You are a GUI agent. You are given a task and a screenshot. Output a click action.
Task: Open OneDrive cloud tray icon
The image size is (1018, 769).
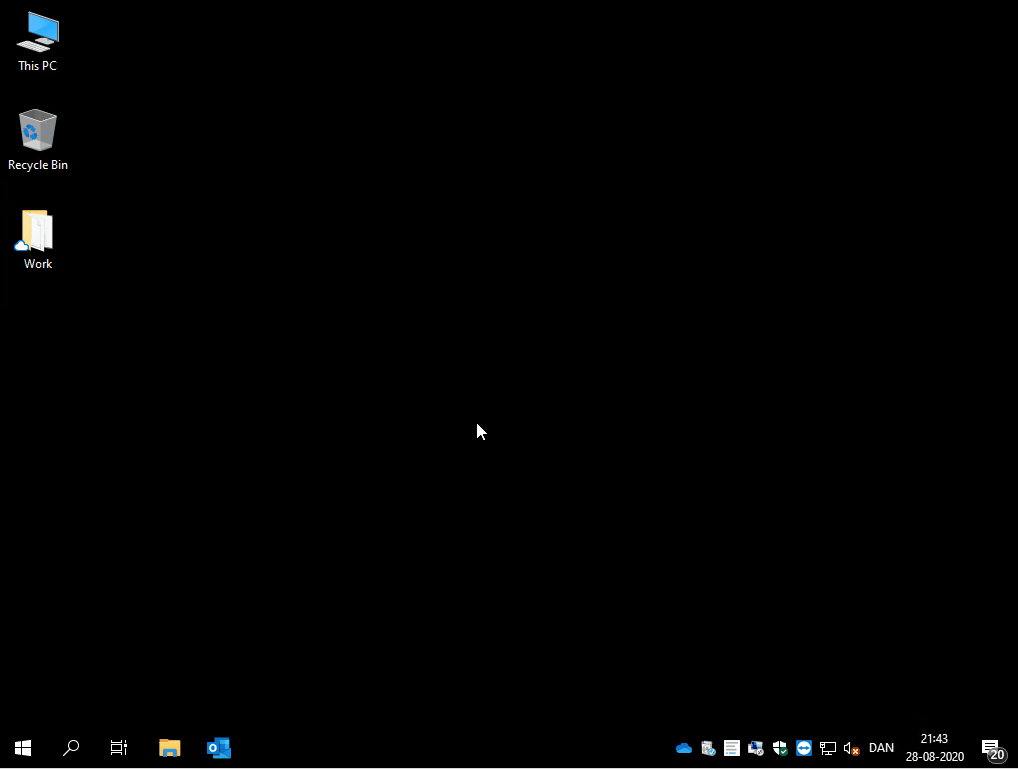click(x=684, y=748)
